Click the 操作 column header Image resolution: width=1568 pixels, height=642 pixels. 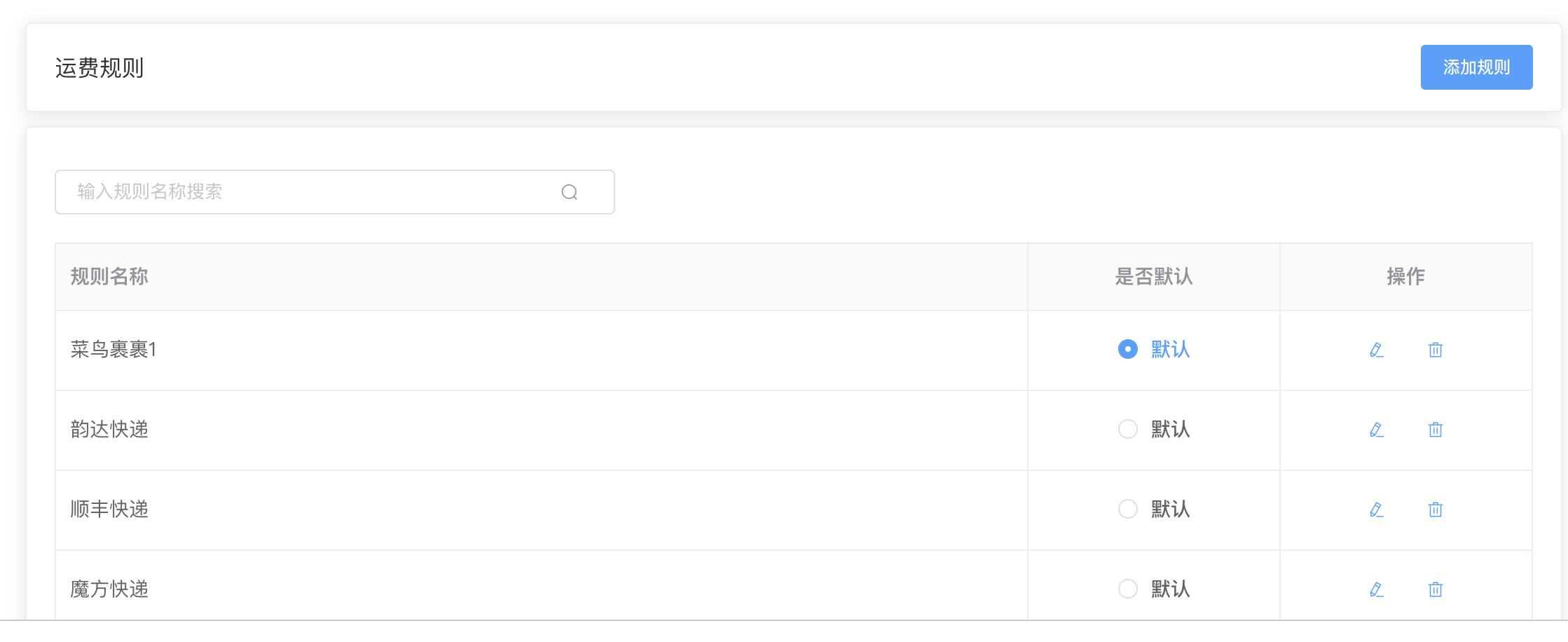(x=1405, y=276)
